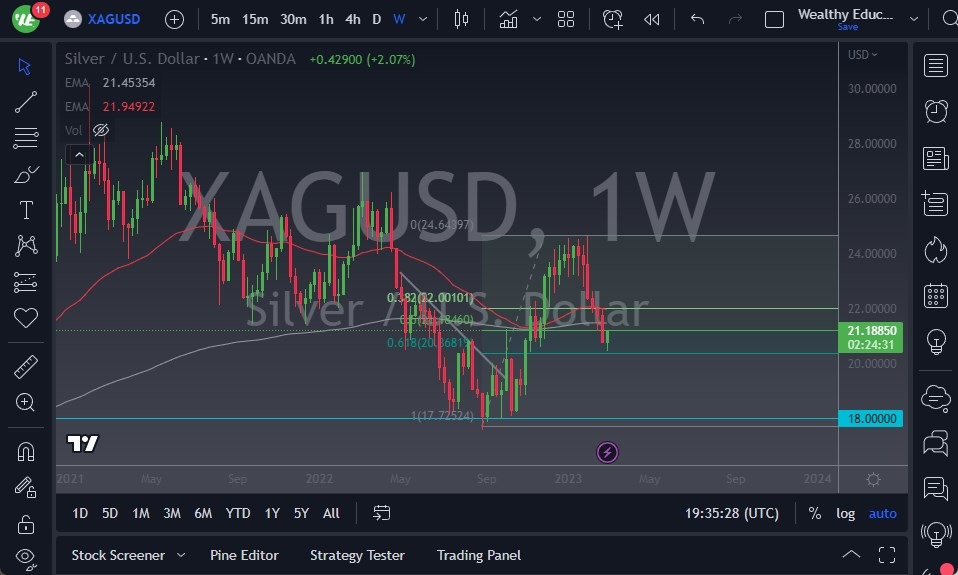Open quick search magnifier
The image size is (958, 575).
(949, 20)
